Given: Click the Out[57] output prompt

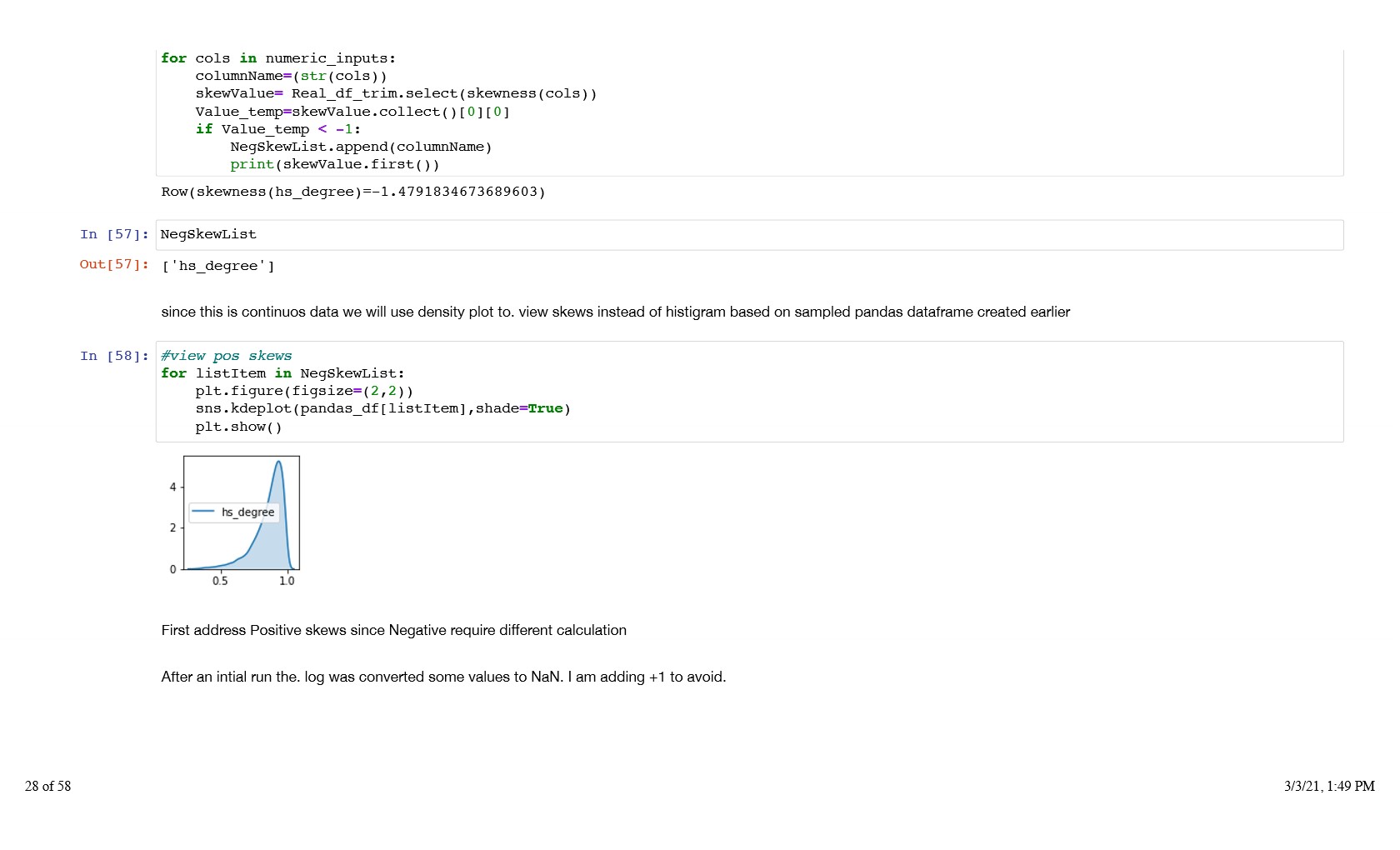Looking at the screenshot, I should click(x=114, y=264).
